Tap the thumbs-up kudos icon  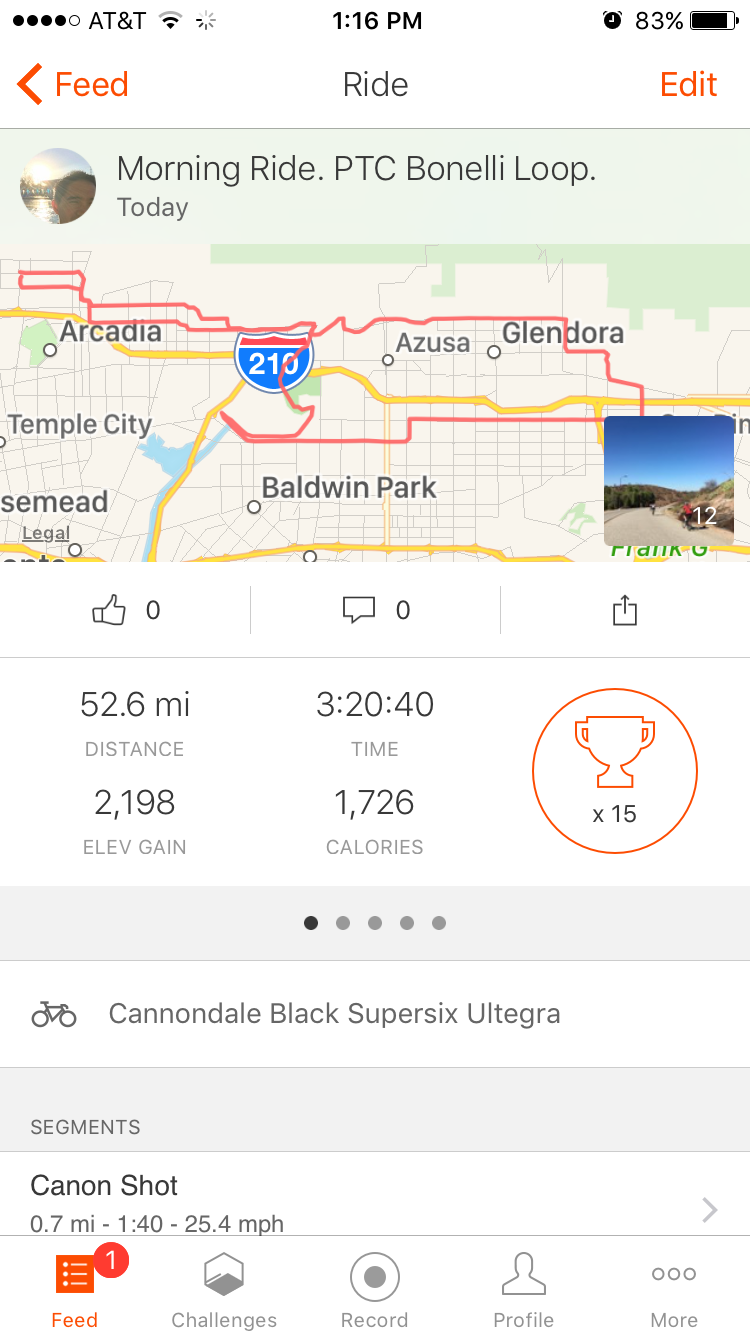(109, 610)
